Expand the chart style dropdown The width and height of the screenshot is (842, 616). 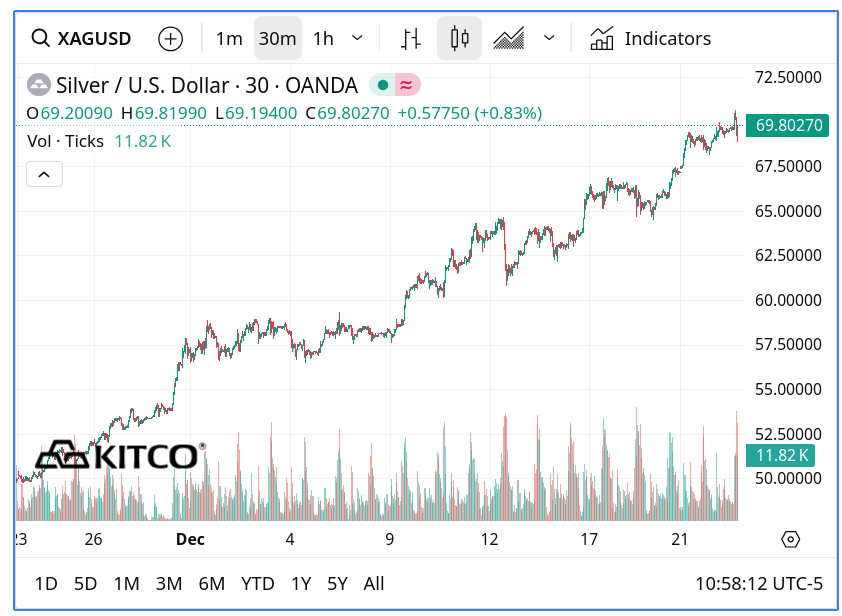(x=549, y=39)
